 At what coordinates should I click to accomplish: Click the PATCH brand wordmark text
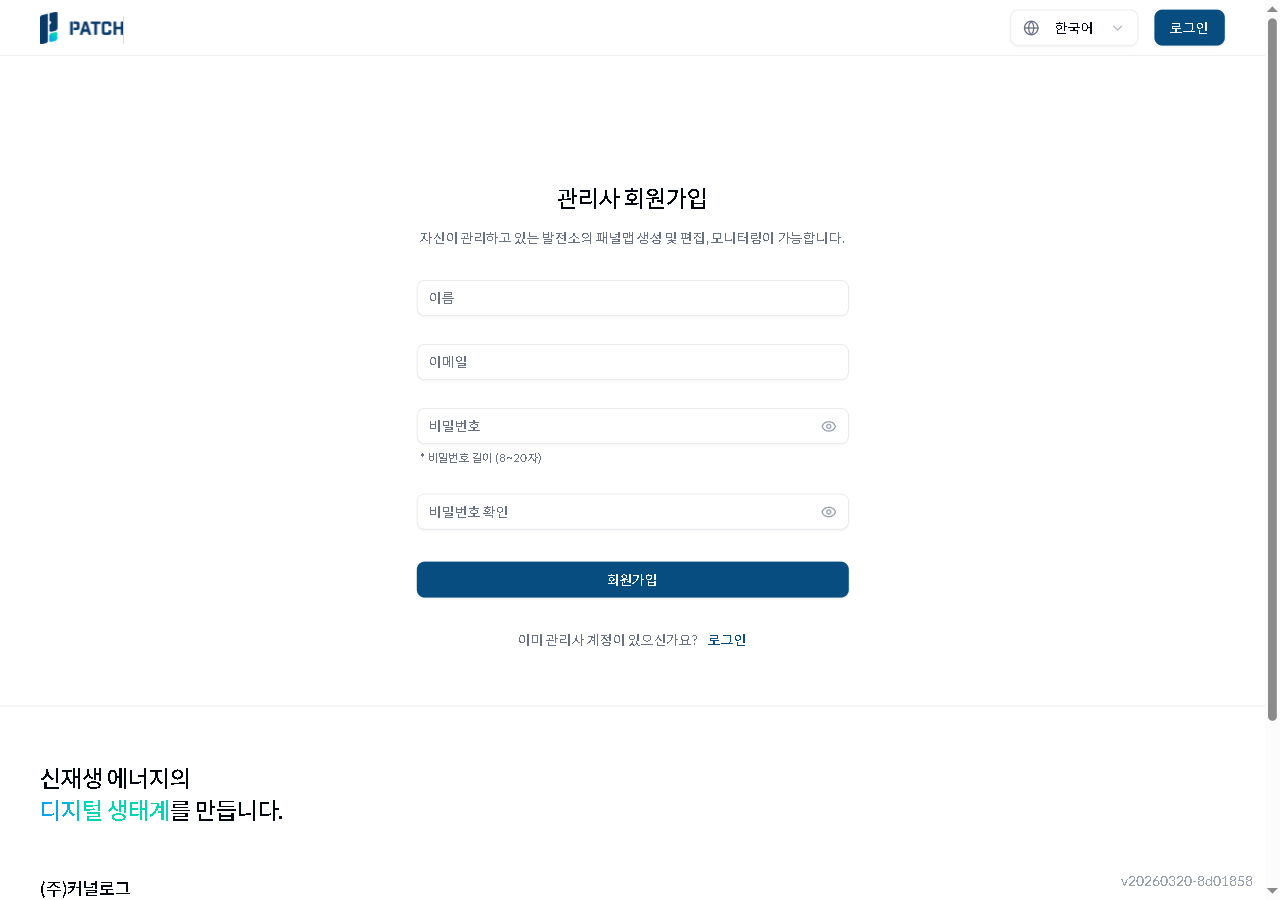(97, 28)
